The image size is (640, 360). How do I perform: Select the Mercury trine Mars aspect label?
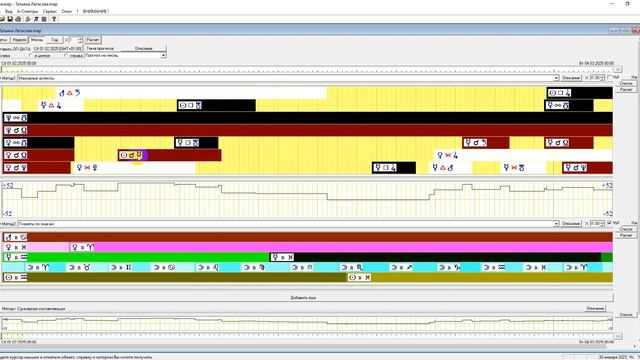(443, 167)
